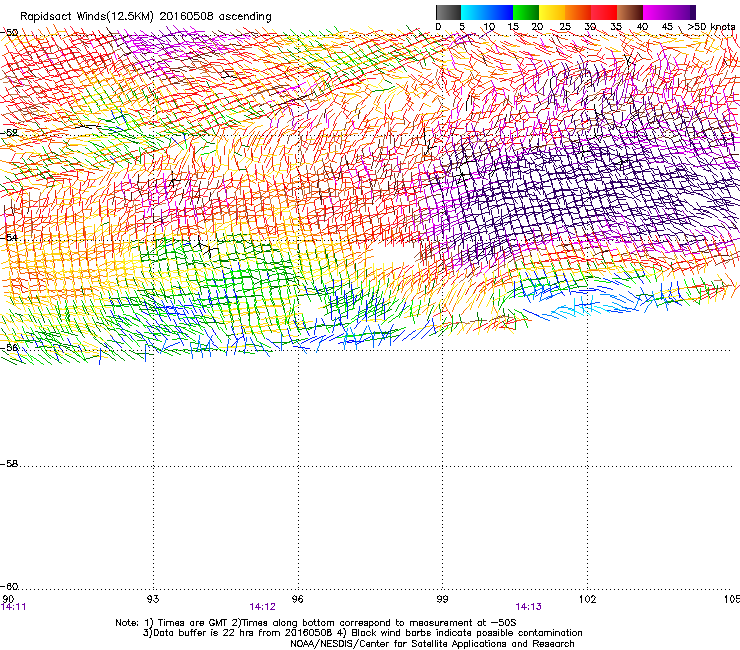
Task: Click the red 30-35 knots legend segment
Action: 604,12
